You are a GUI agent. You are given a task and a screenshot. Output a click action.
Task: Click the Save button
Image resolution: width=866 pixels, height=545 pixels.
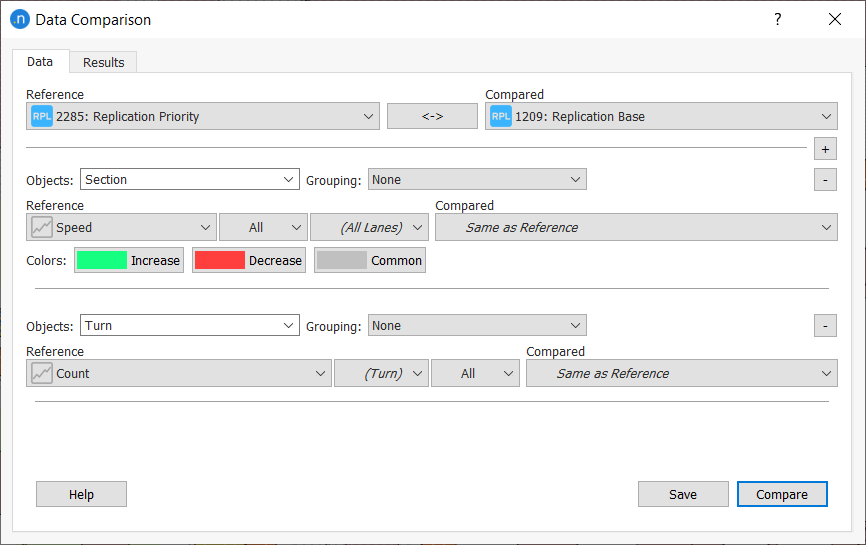[683, 494]
